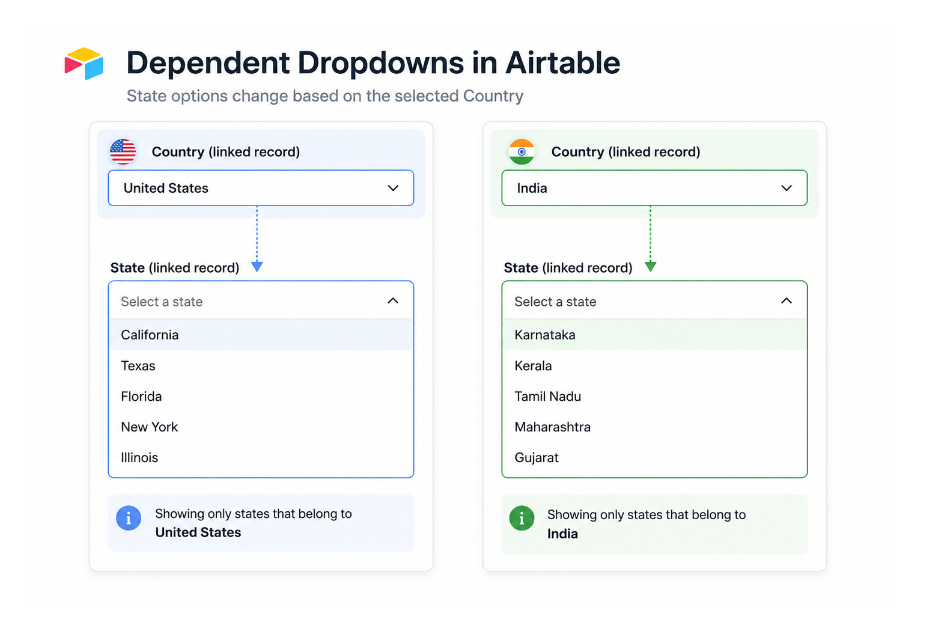Choose Illinois in the list
The height and width of the screenshot is (636, 925).
tap(261, 457)
